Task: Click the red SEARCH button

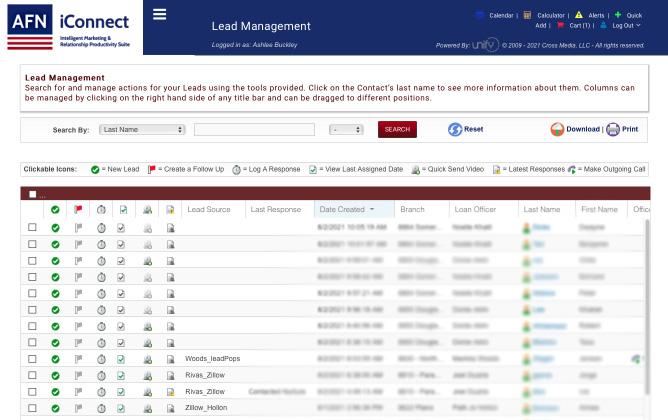Action: click(x=397, y=129)
